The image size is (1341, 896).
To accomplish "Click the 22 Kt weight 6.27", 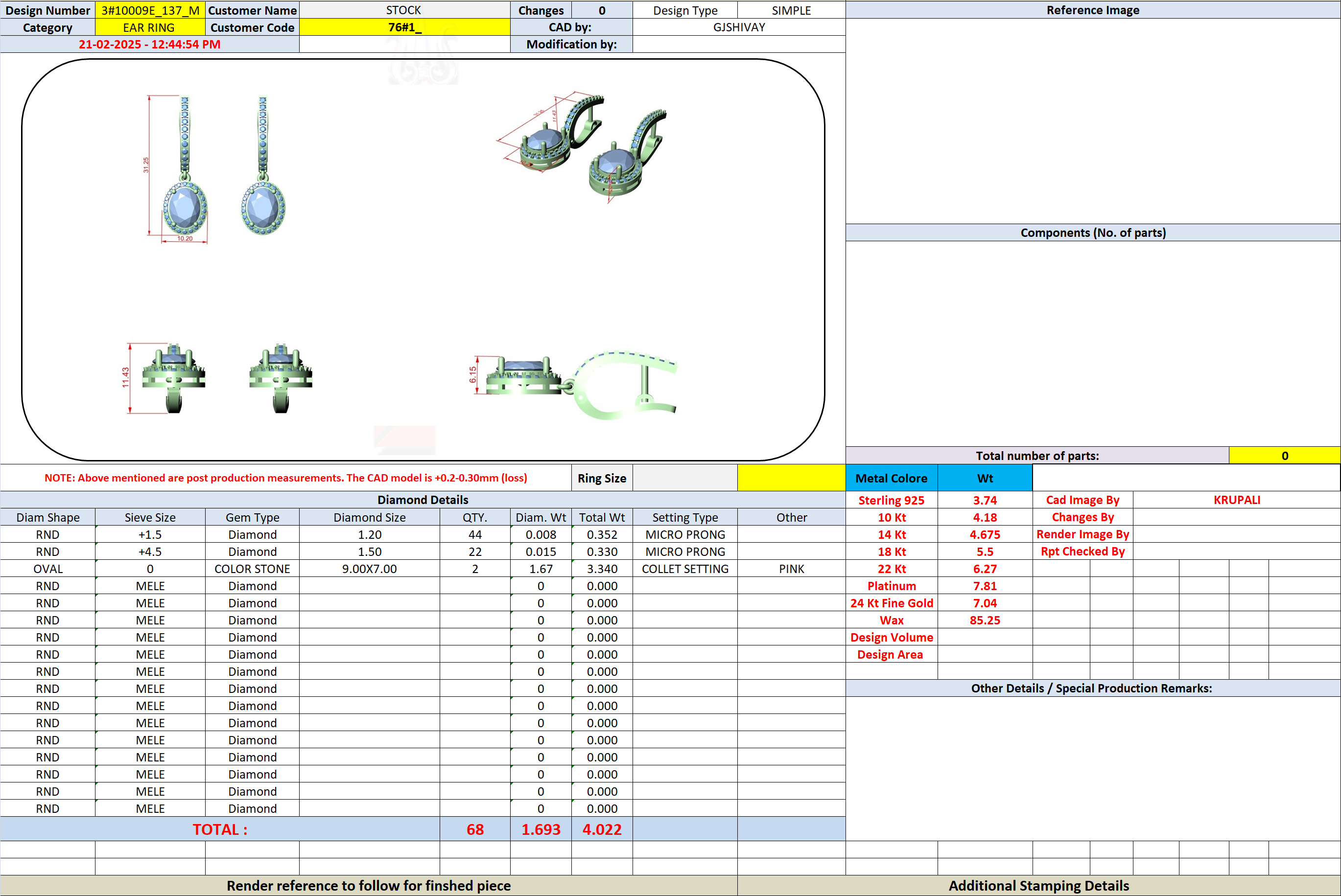I will [984, 569].
